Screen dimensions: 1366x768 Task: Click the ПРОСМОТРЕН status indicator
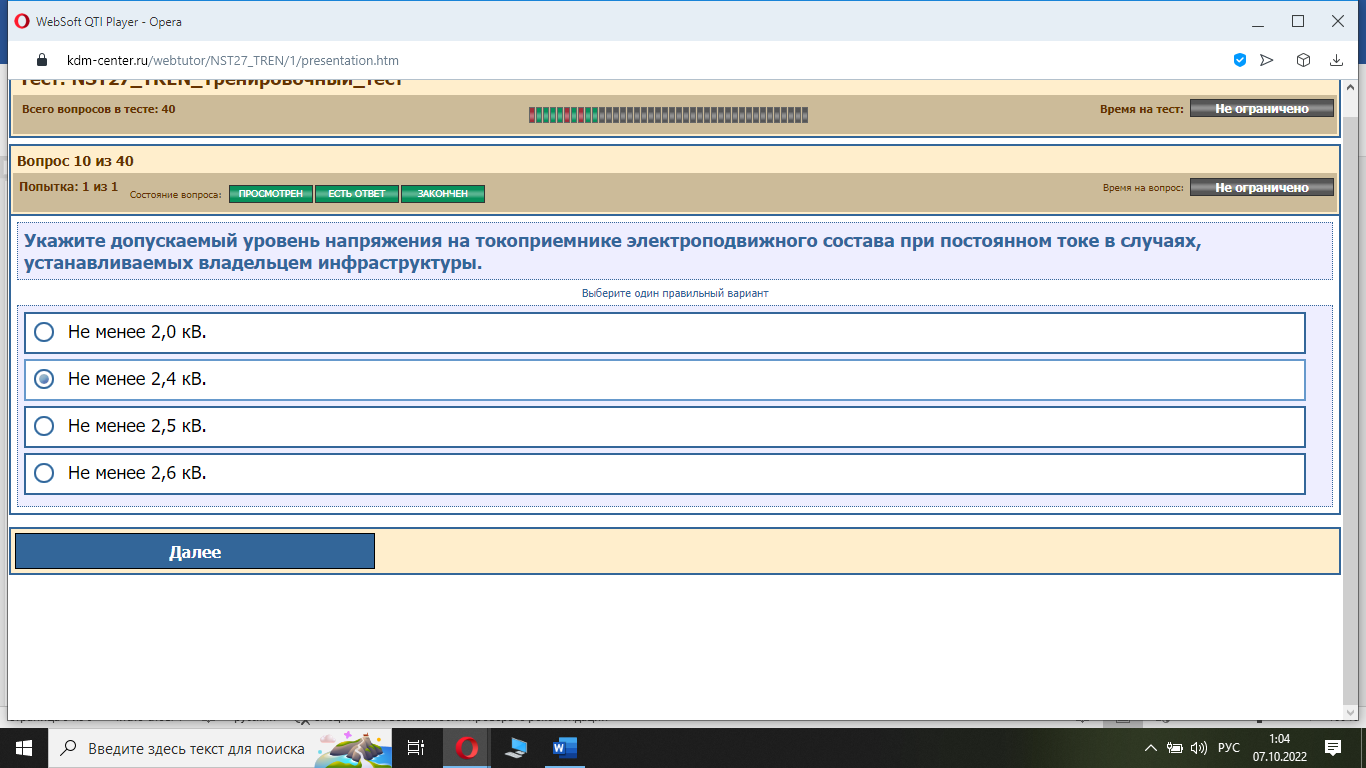(271, 194)
